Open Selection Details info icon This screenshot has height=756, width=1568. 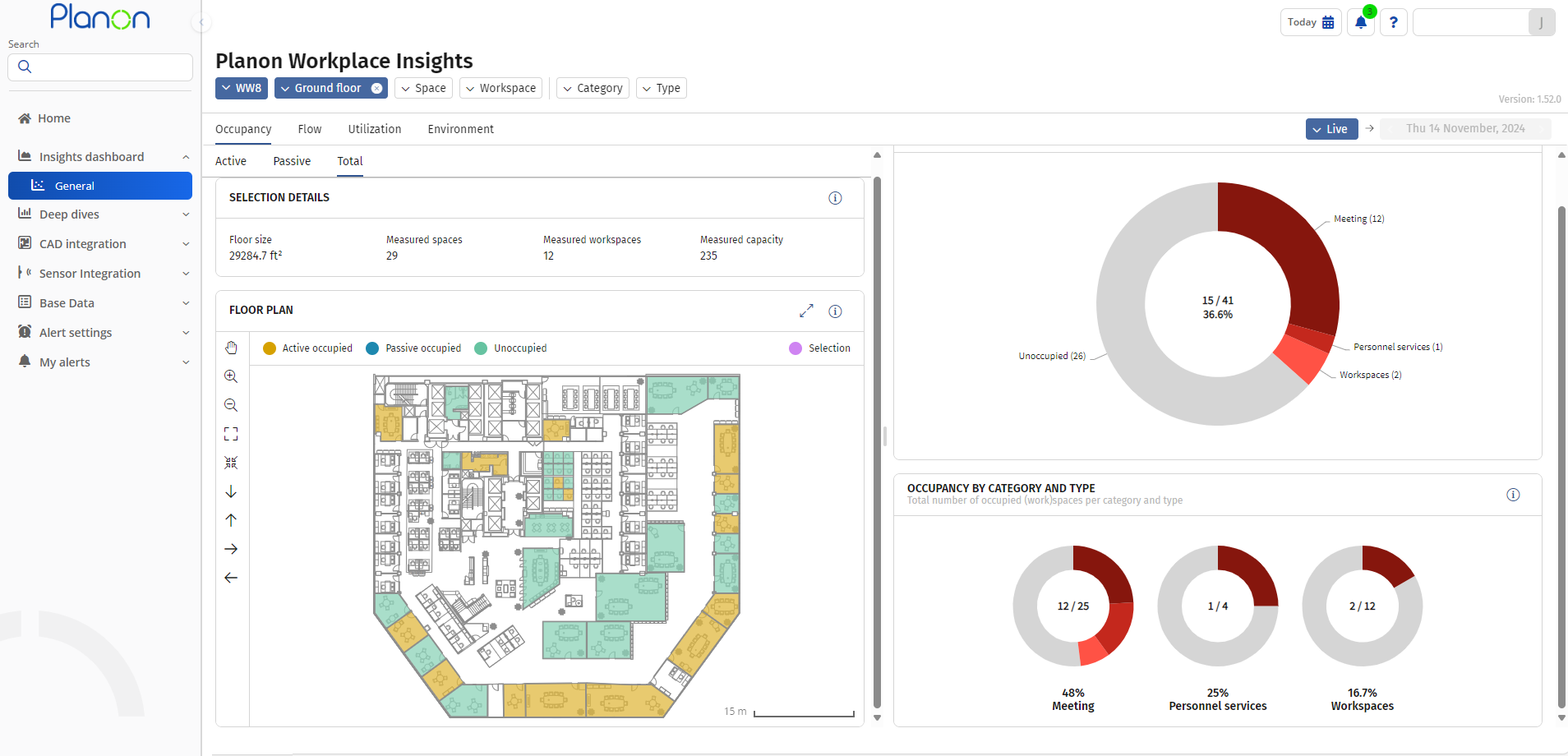tap(835, 198)
